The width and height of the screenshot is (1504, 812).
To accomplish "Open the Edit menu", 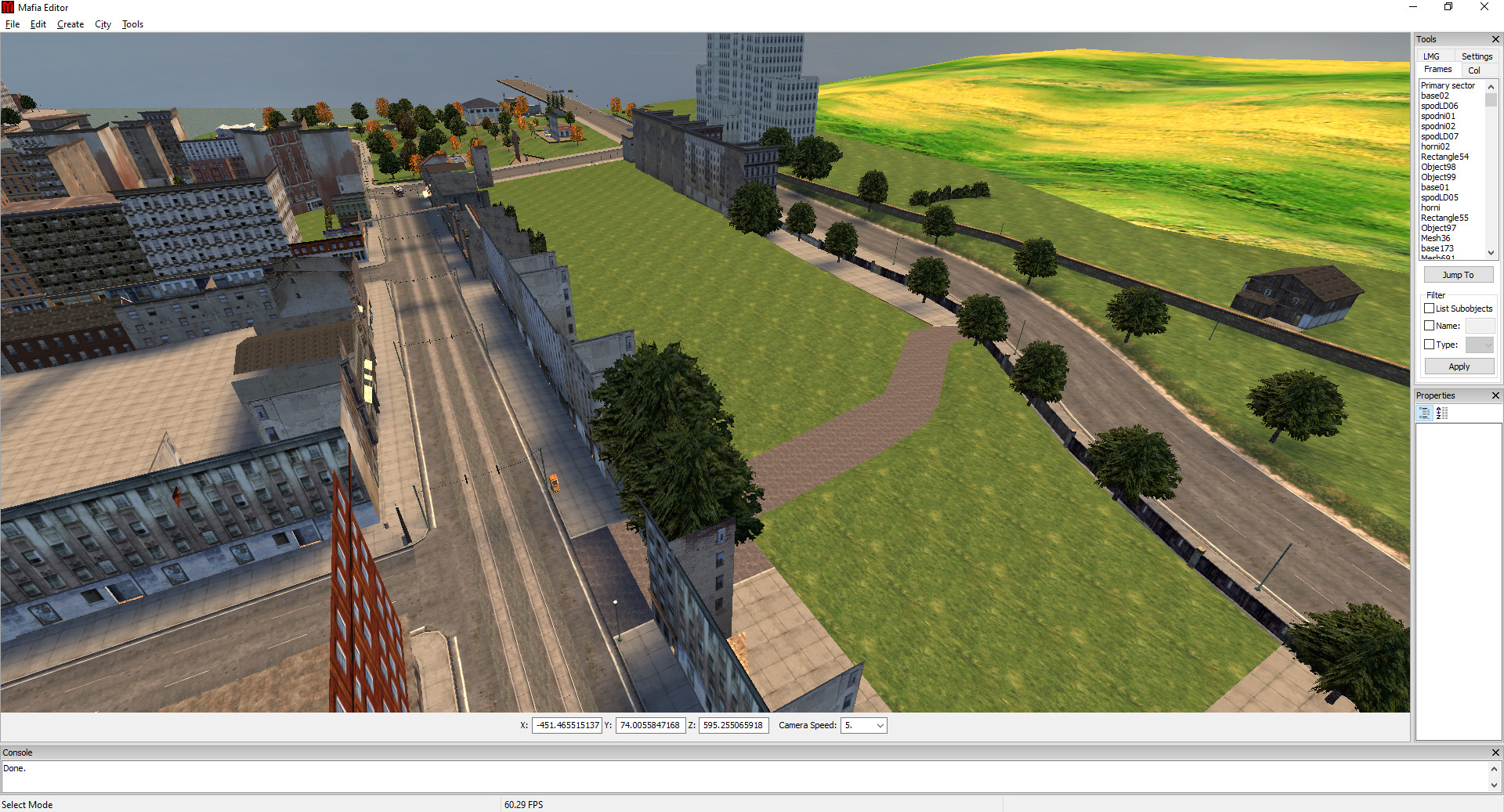I will (38, 24).
